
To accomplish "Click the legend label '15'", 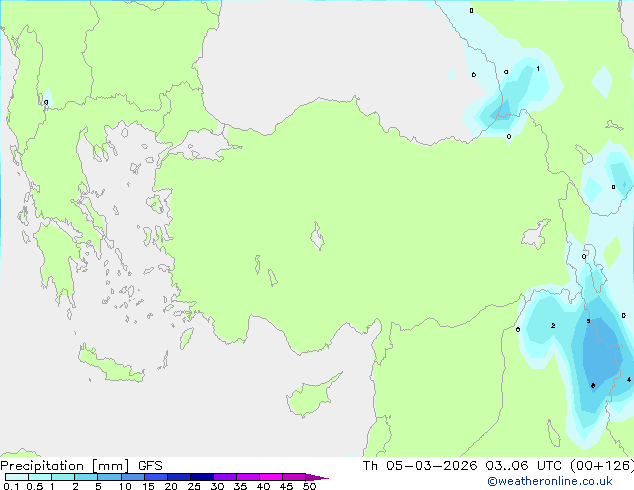I will pos(148,486).
